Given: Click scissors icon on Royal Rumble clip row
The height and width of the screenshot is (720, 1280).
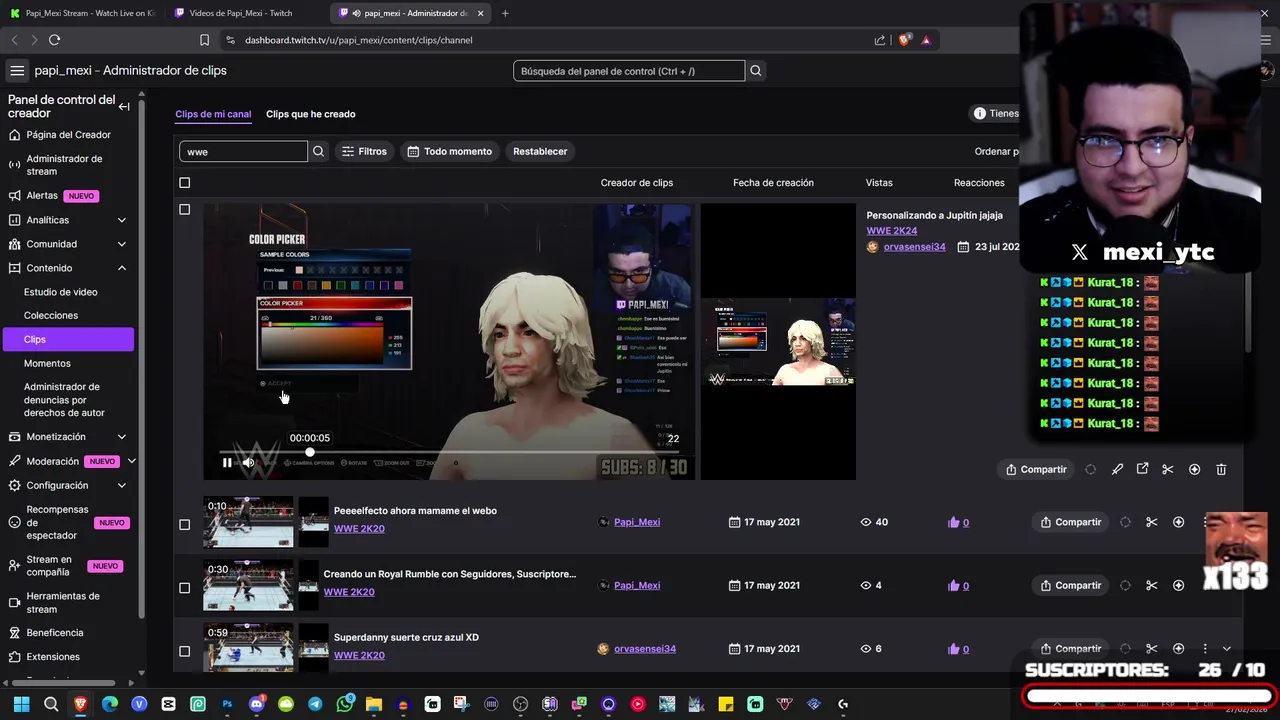Looking at the screenshot, I should coord(1151,585).
